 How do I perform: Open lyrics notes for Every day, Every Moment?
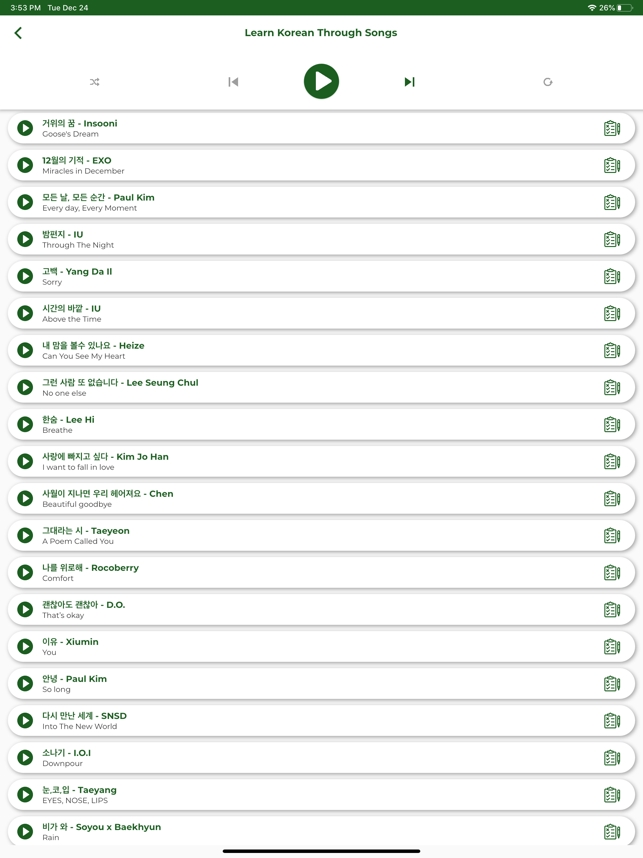tap(612, 202)
